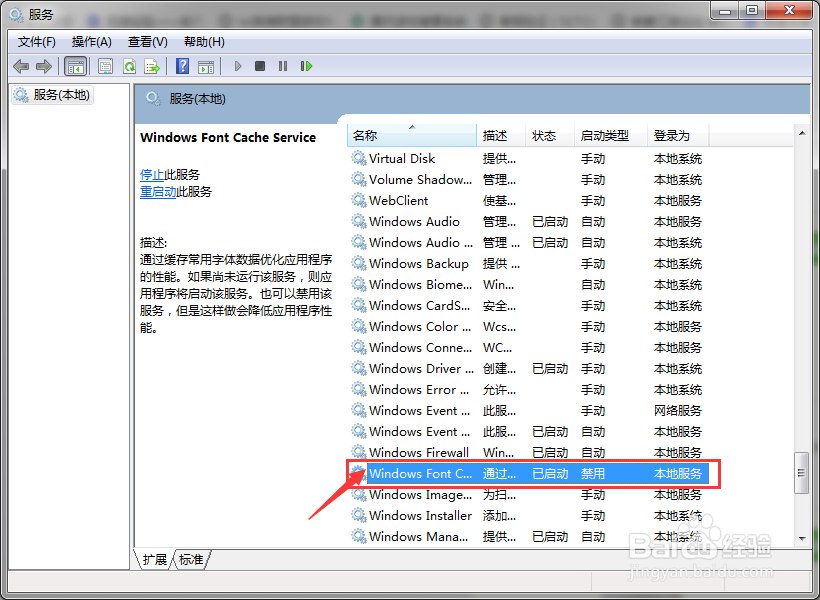Click the Forward arrow toolbar icon

tap(44, 66)
